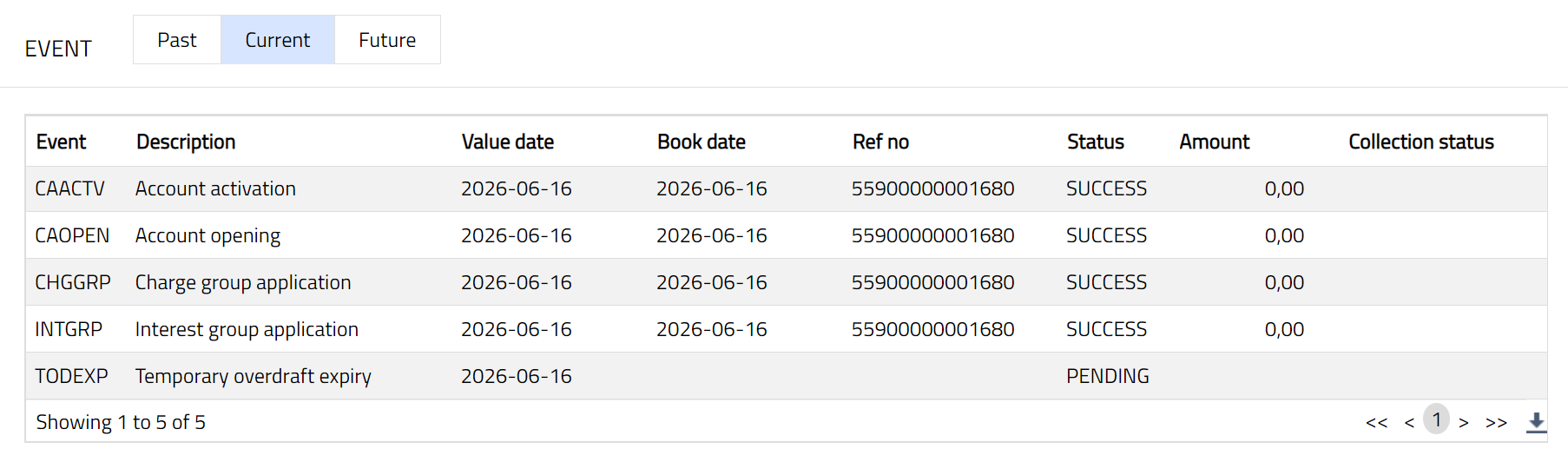Click the Amount column header
Image resolution: width=1568 pixels, height=462 pixels.
coord(1215,142)
